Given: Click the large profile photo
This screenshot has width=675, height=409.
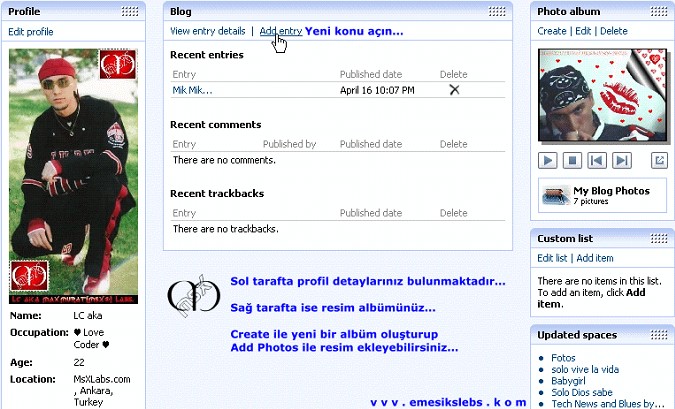Looking at the screenshot, I should pyautogui.click(x=73, y=175).
